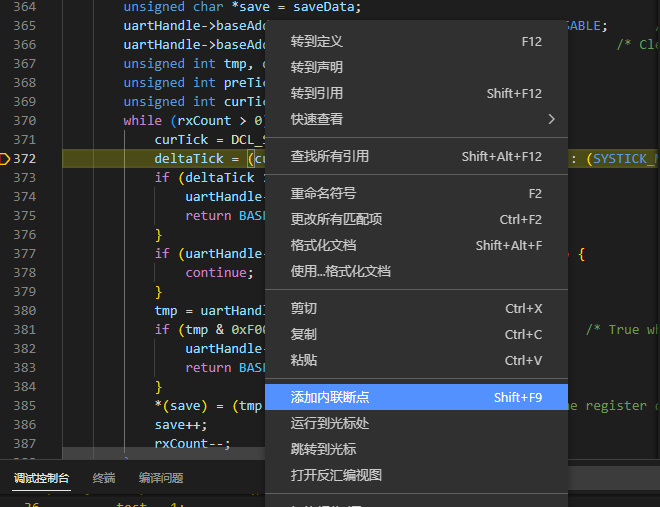Screen dimensions: 660x507
Task: Select 转到声明 menu entry
Action: (416, 67)
